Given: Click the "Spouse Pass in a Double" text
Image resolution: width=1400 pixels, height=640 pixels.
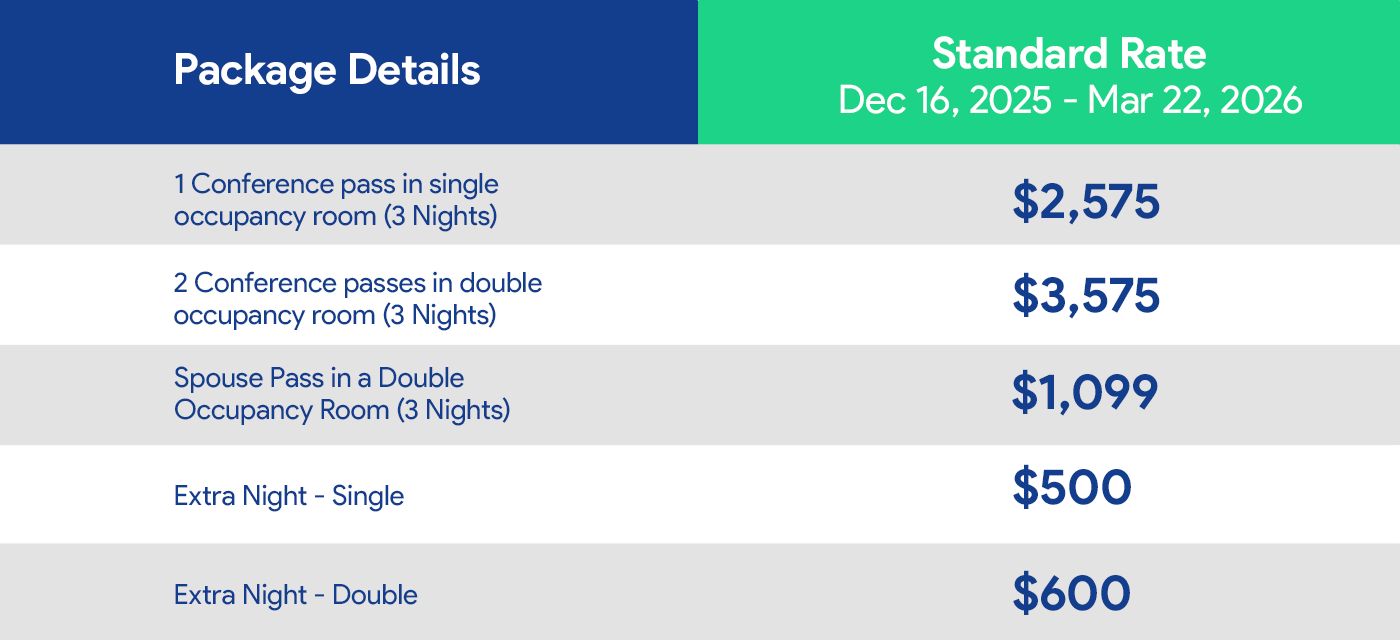Looking at the screenshot, I should (319, 378).
